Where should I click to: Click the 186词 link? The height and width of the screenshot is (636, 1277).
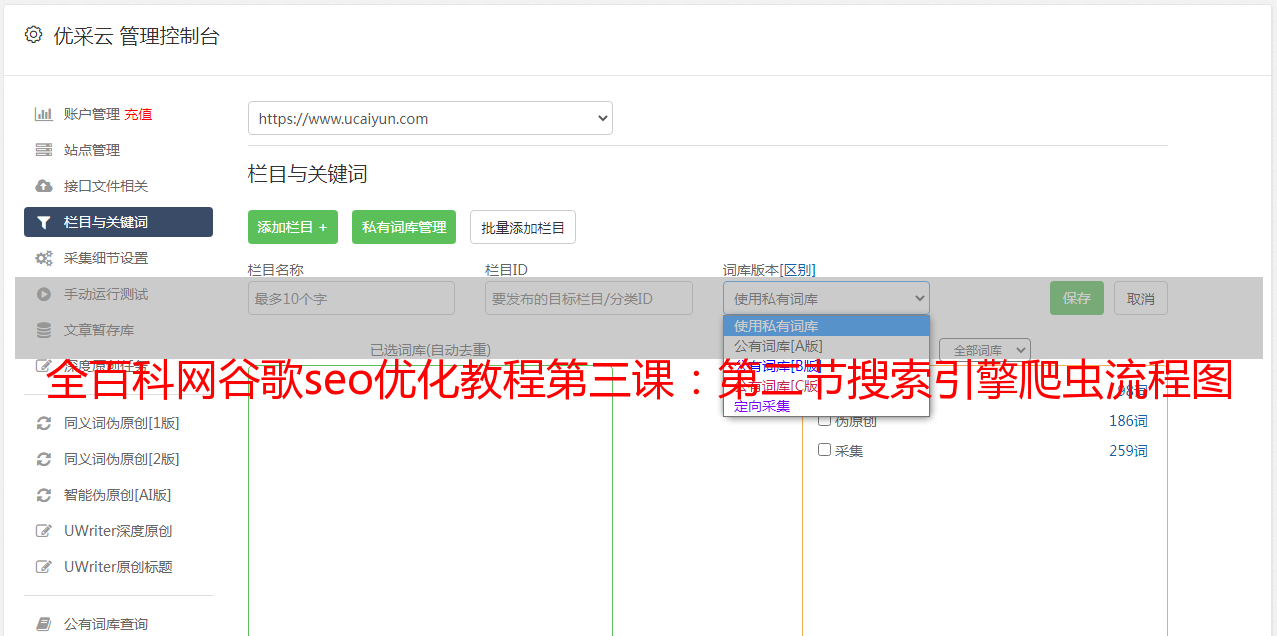coord(1128,421)
